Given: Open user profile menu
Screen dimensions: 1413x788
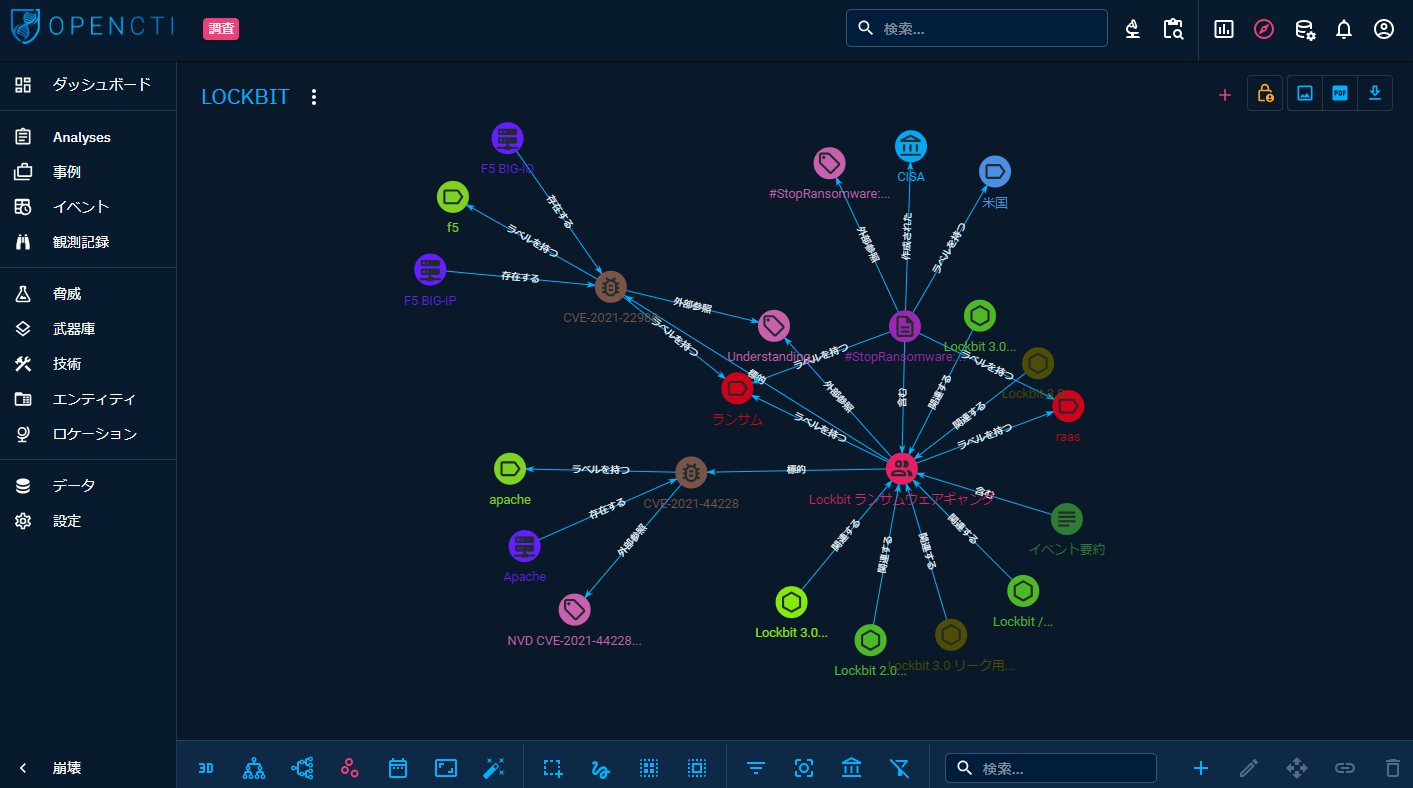Looking at the screenshot, I should [x=1384, y=29].
